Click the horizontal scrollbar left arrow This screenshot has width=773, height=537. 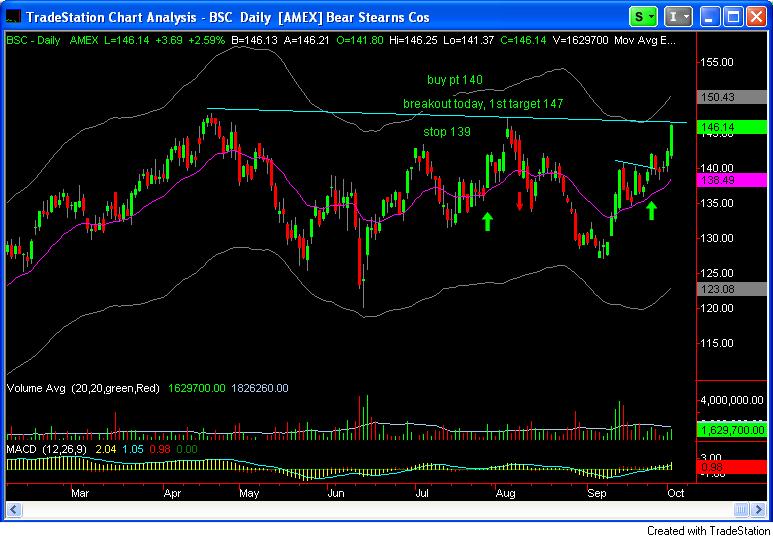tap(14, 508)
